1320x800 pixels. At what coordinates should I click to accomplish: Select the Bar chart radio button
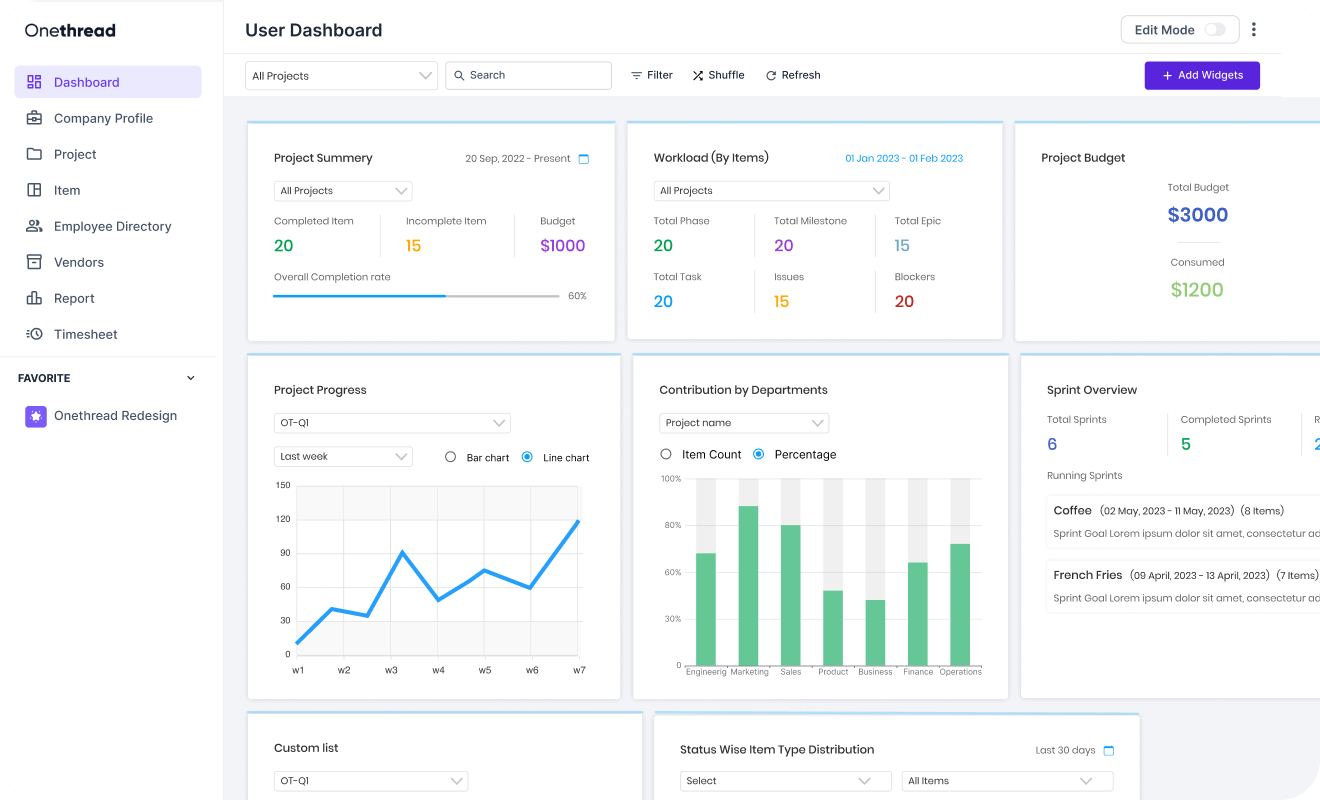[x=450, y=457]
